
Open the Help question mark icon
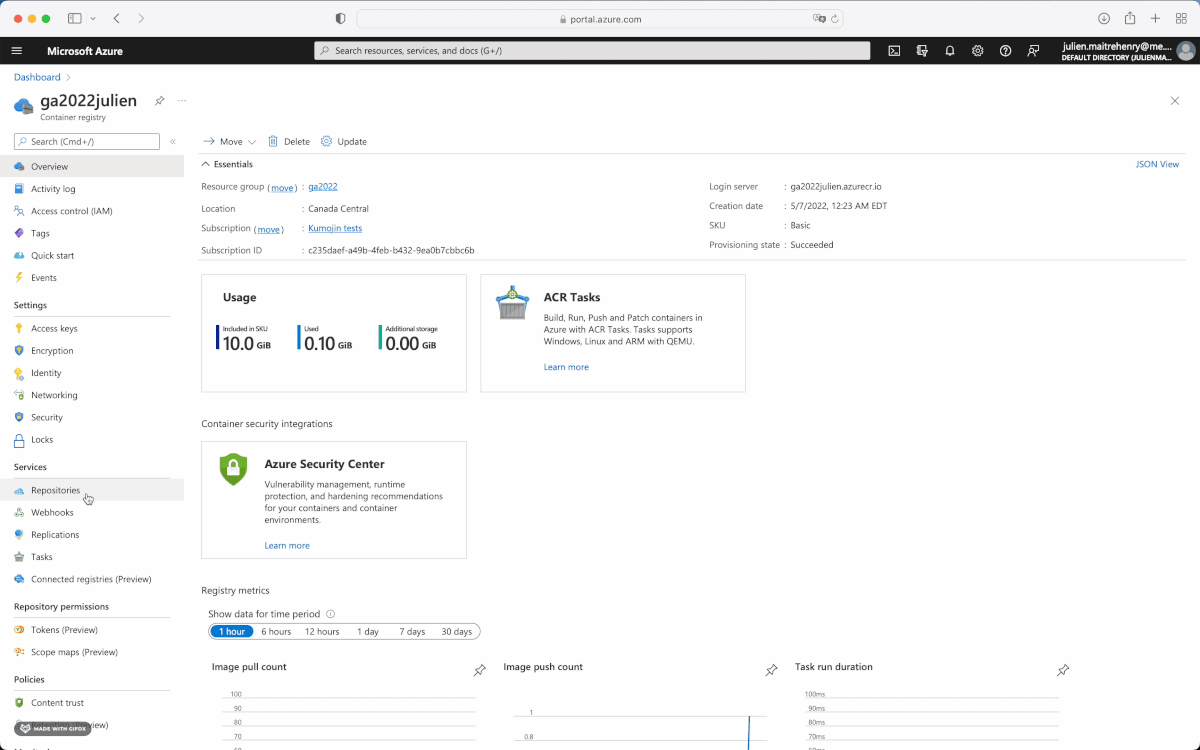pos(1006,51)
